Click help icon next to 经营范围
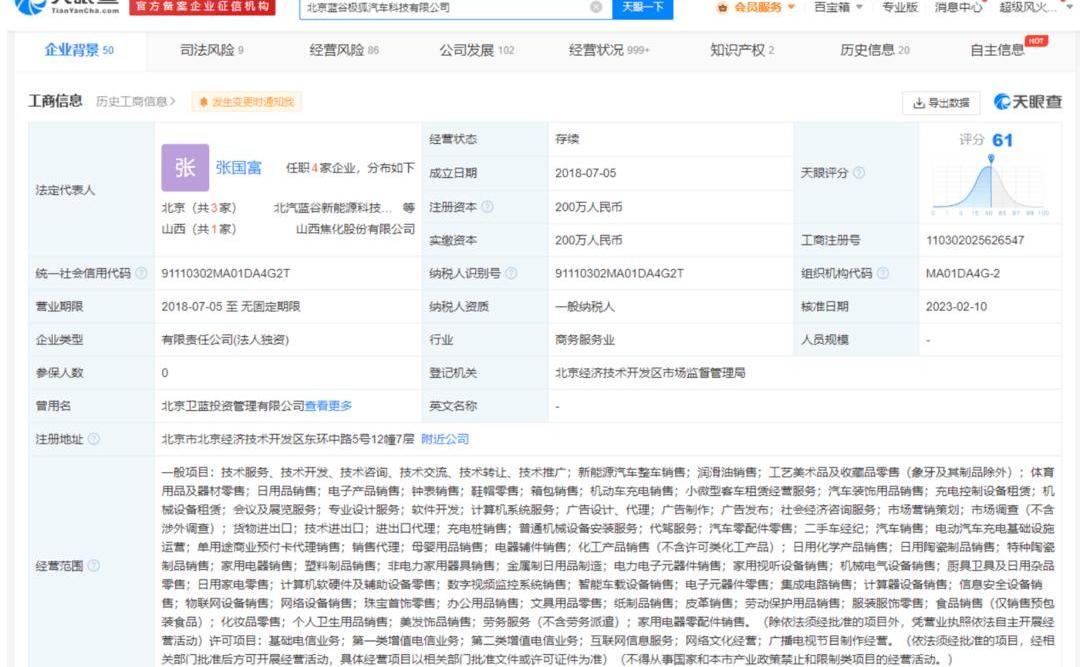 [x=94, y=566]
